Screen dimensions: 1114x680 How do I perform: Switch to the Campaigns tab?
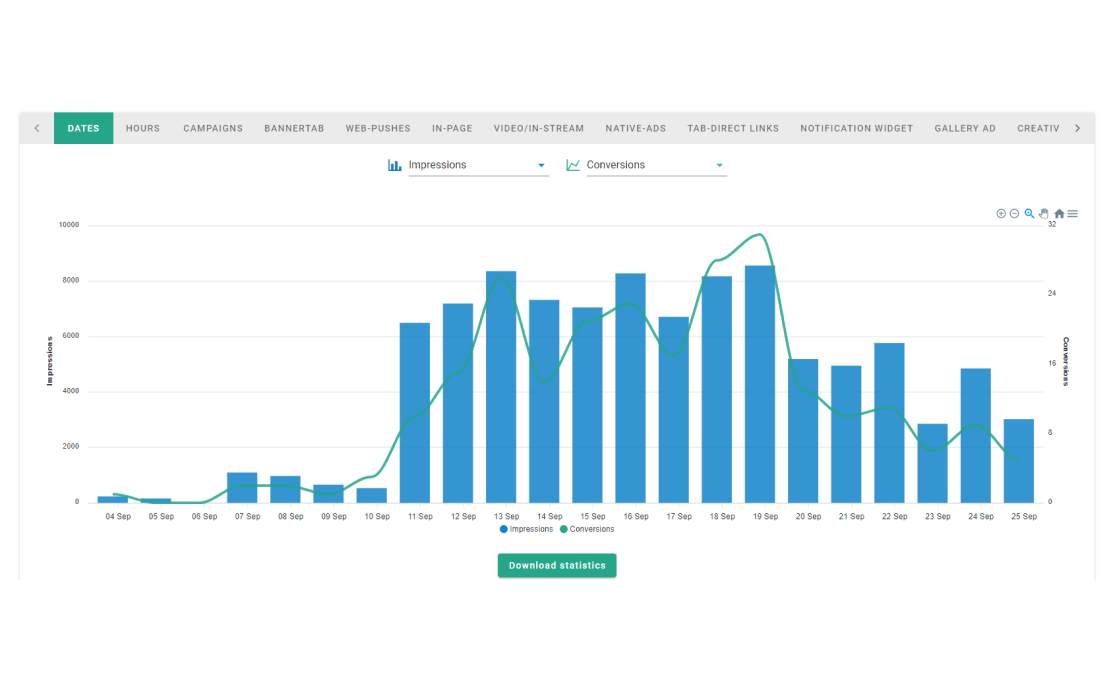(x=213, y=128)
